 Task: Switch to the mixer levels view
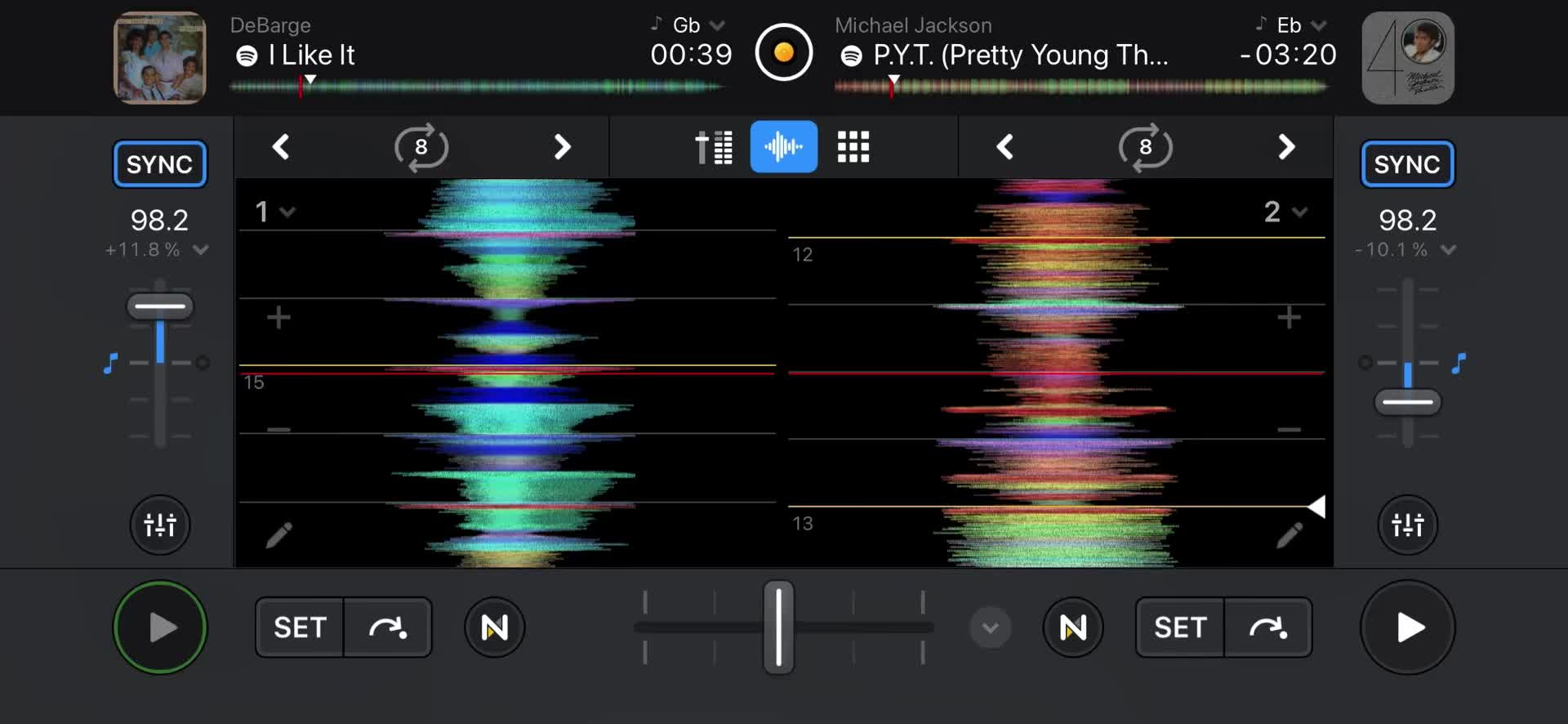(x=714, y=147)
